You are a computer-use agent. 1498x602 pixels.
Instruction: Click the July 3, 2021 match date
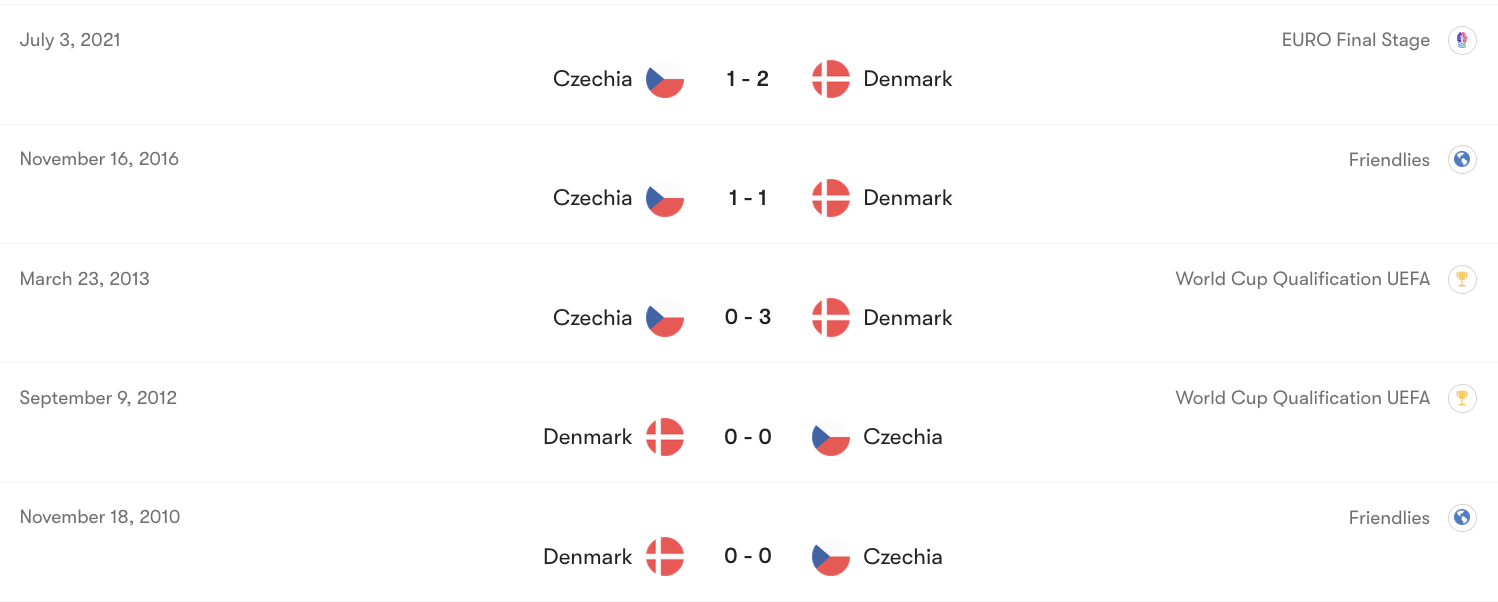click(x=70, y=41)
